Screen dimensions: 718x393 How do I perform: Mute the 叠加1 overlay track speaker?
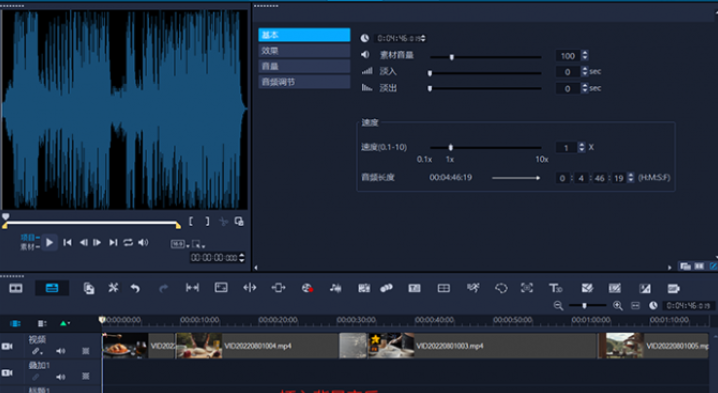tap(60, 377)
